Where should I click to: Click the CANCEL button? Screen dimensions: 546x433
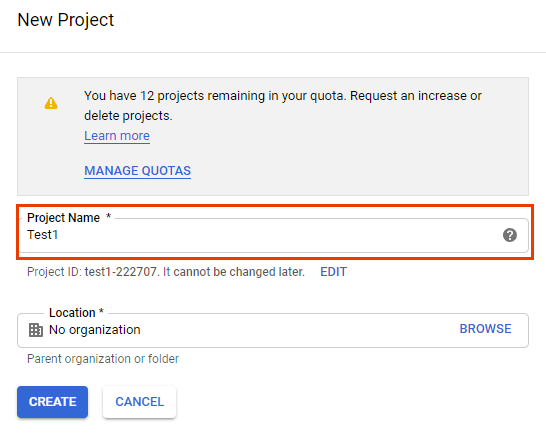pyautogui.click(x=139, y=402)
